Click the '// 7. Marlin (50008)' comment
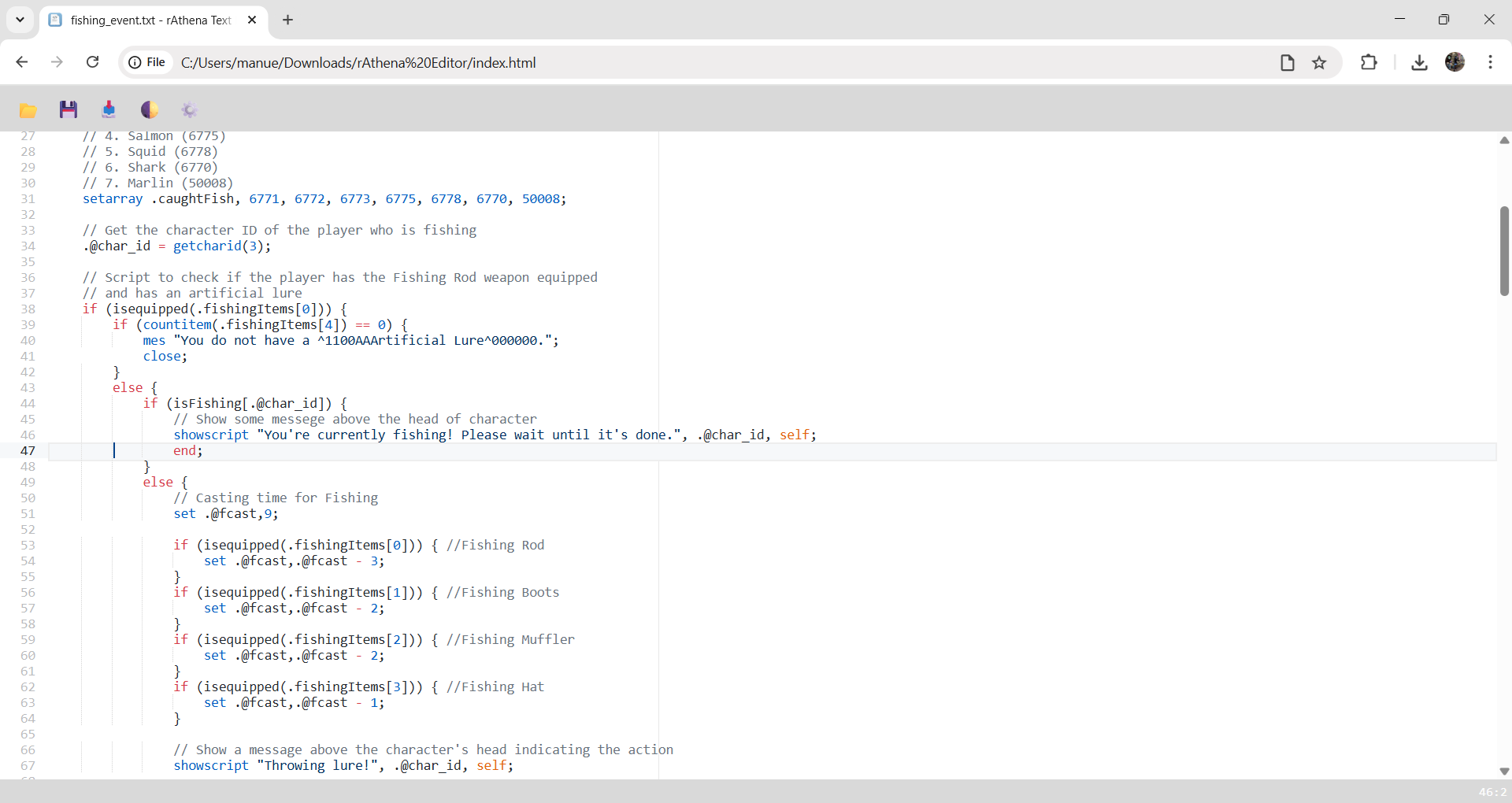The height and width of the screenshot is (803, 1512). [x=158, y=183]
